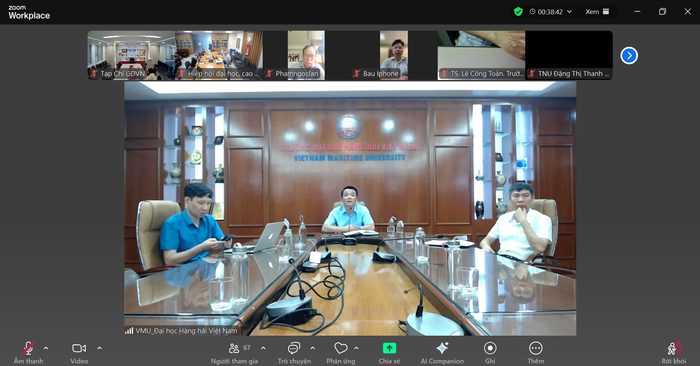
Task: Open Người tham gia participants panel
Action: pos(234,348)
